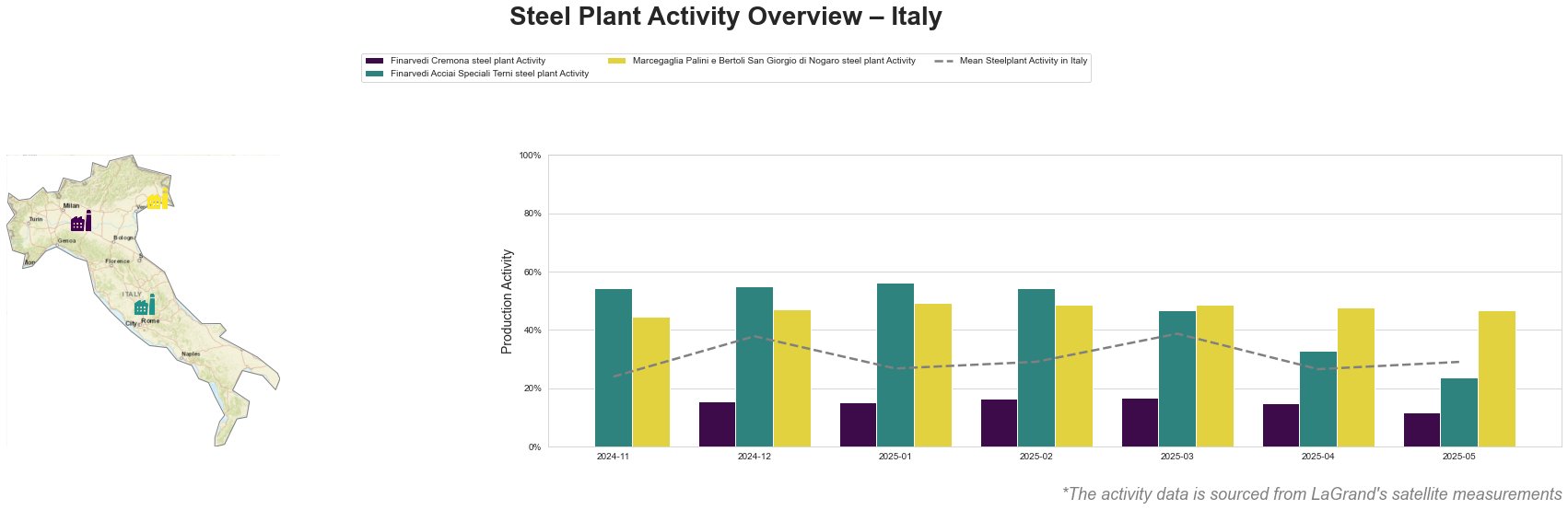The image size is (1568, 510).
Task: Click the '2025-03' x-axis label
Action: tap(1177, 457)
